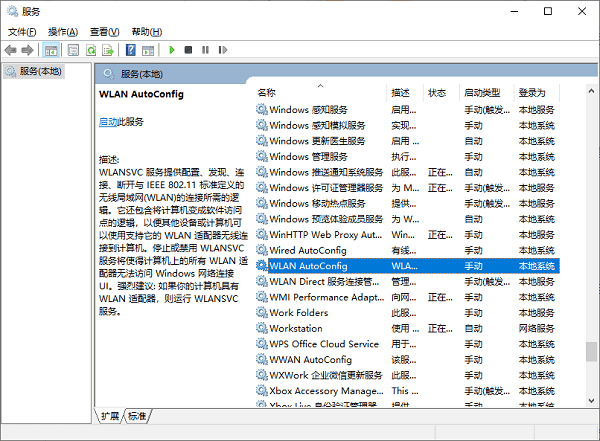The width and height of the screenshot is (600, 441).
Task: Click the 启动类型 column header
Action: point(482,92)
